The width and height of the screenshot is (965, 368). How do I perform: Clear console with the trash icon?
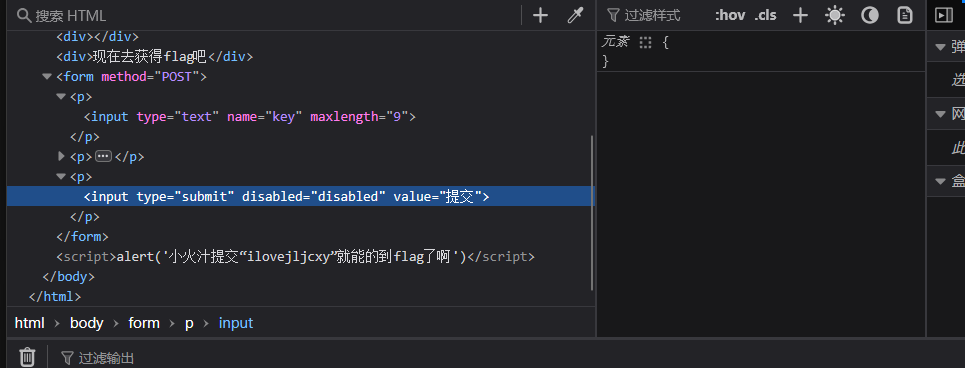pyautogui.click(x=27, y=357)
